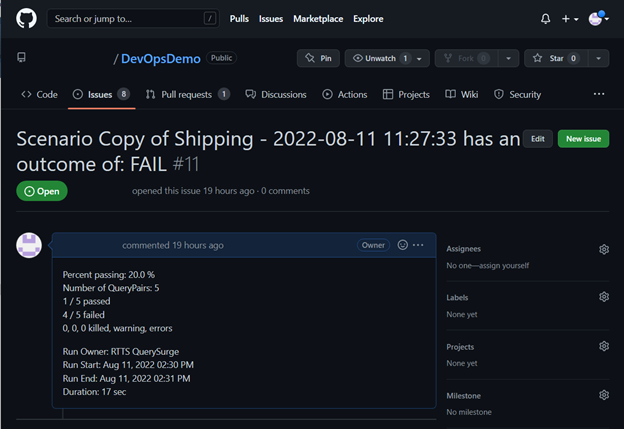The width and height of the screenshot is (624, 429).
Task: Switch to the Pull requests tab
Action: click(x=187, y=94)
